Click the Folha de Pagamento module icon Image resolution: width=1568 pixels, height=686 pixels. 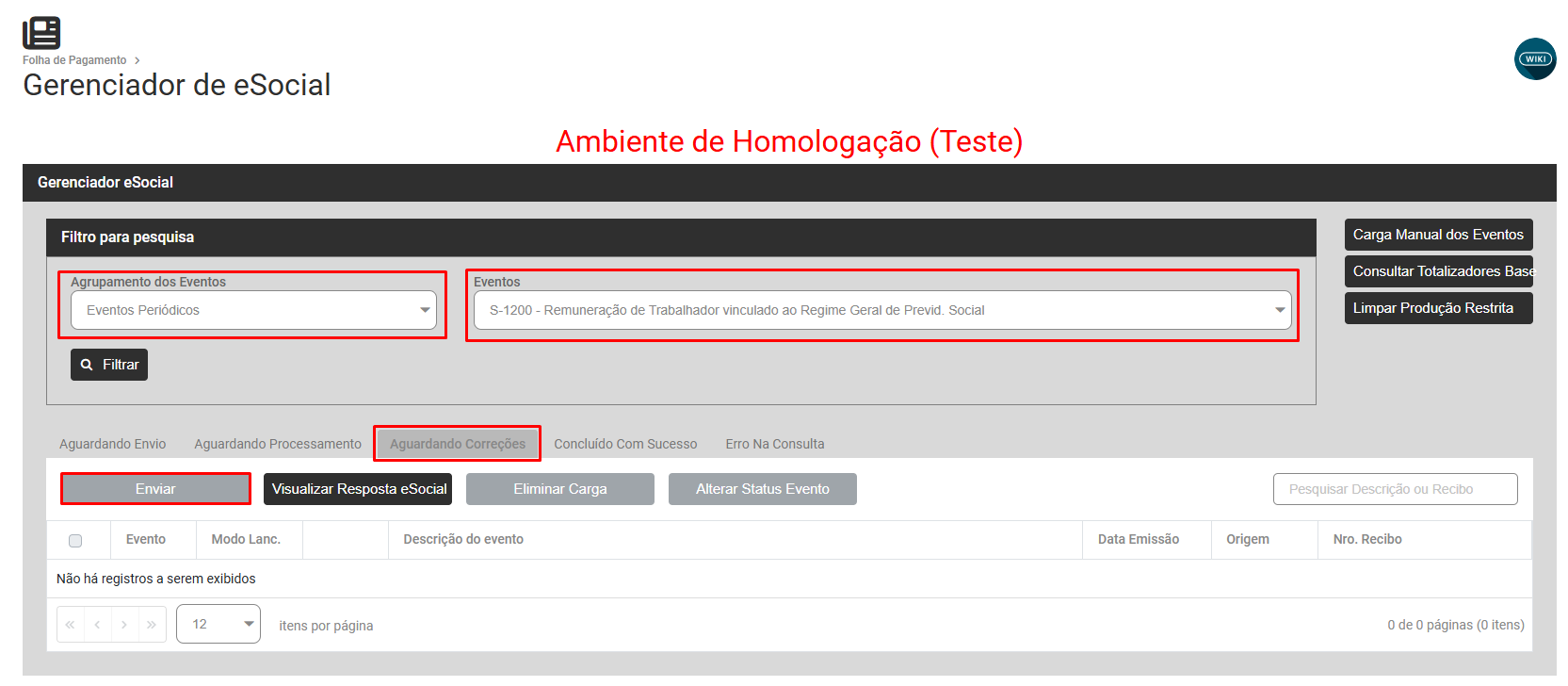coord(41,33)
